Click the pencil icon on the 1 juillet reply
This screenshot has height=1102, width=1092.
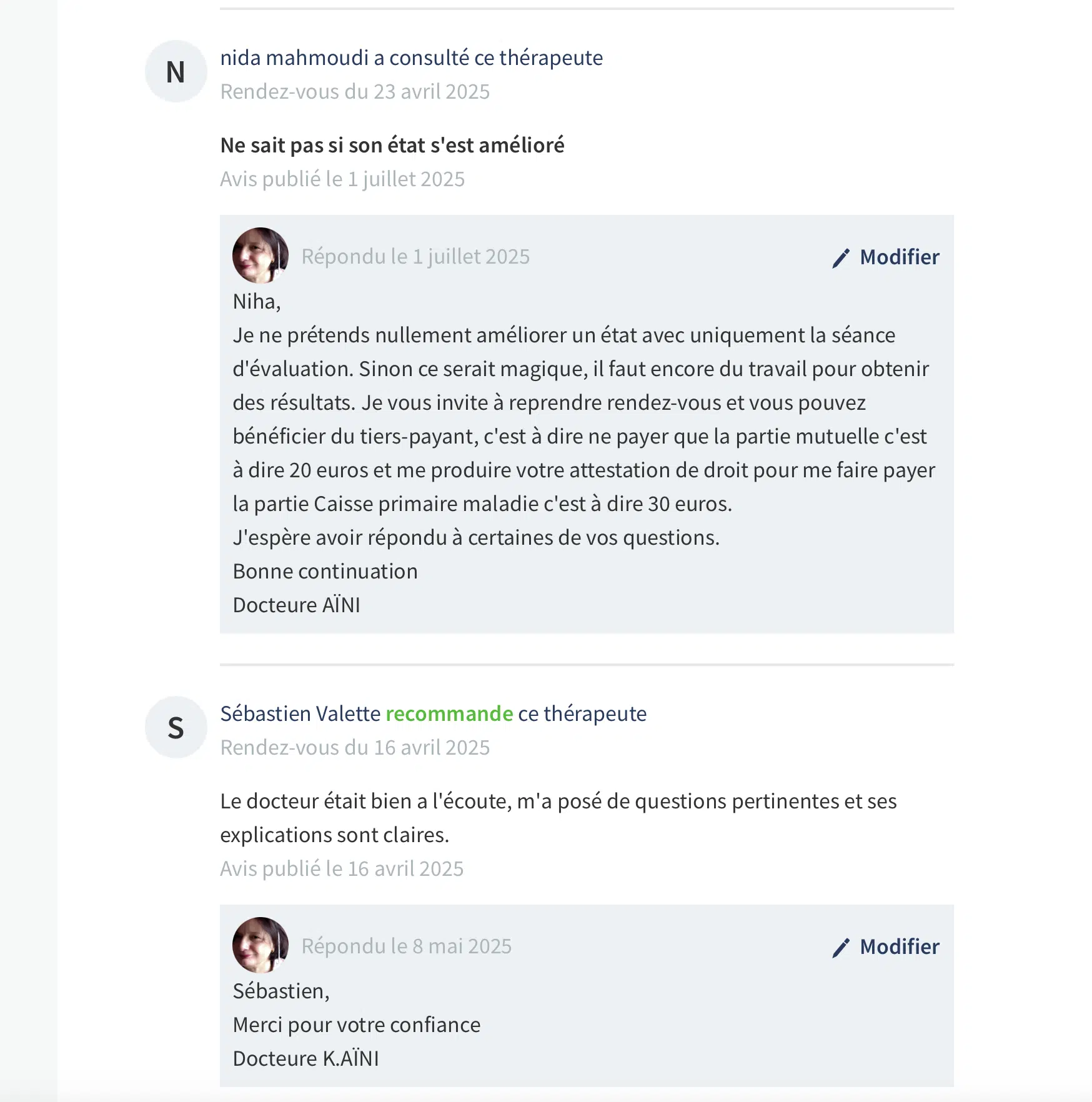coord(841,258)
